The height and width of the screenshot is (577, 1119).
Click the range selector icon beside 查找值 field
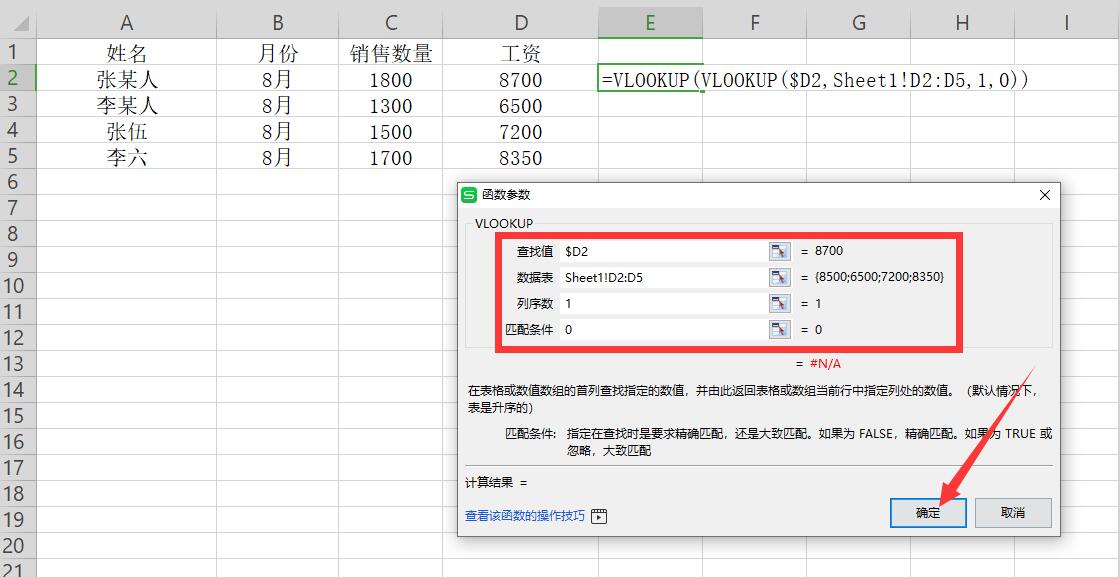coord(781,251)
